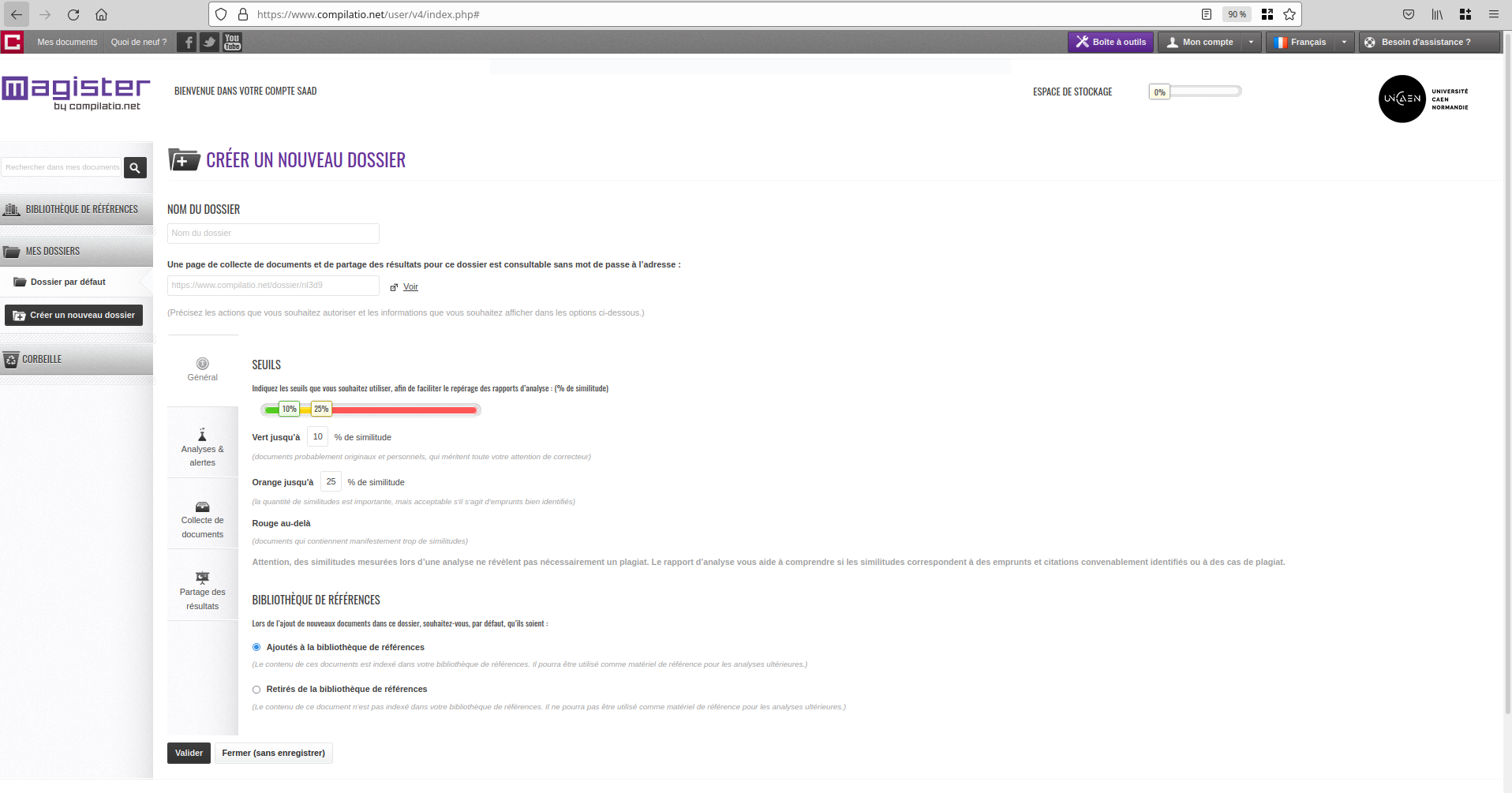Click the Compilatio red logo icon

click(13, 43)
